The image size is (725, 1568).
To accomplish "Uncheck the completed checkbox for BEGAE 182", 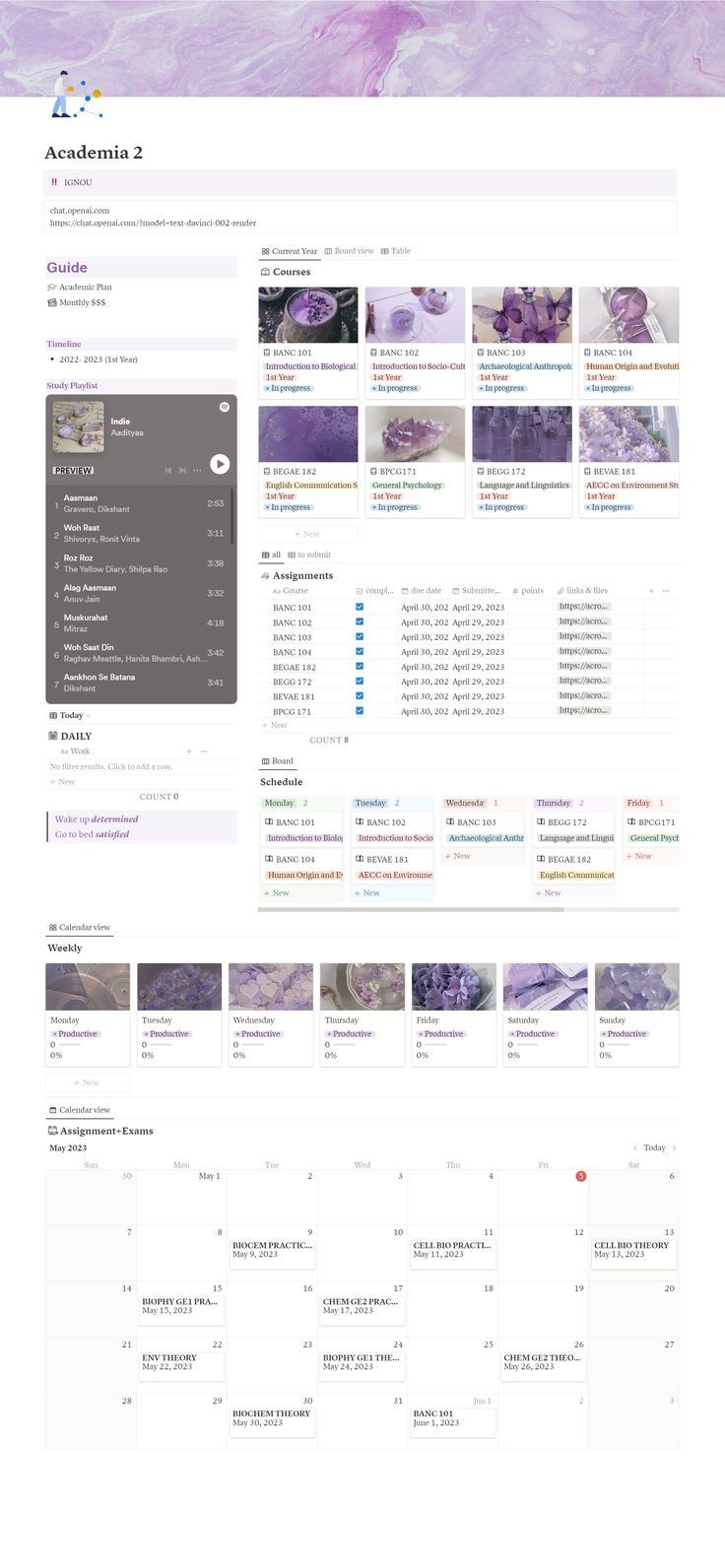I will 360,666.
